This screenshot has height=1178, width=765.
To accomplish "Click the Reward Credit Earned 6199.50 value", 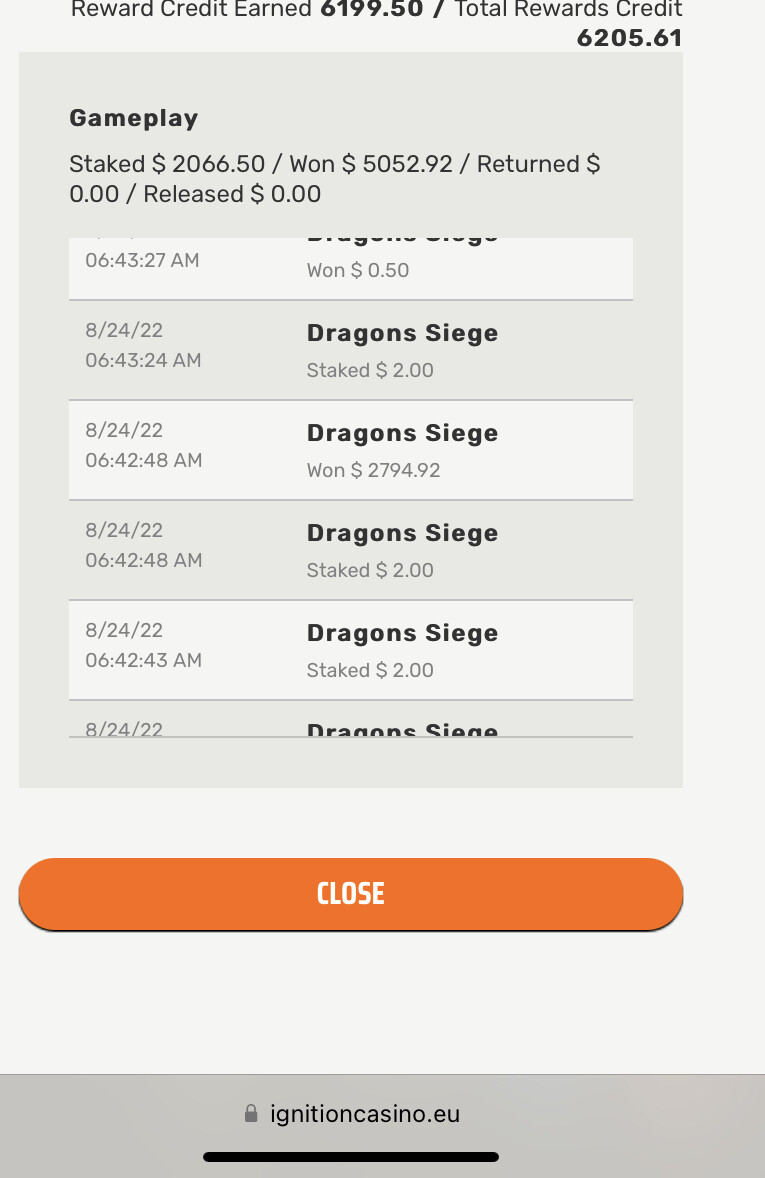I will click(368, 10).
